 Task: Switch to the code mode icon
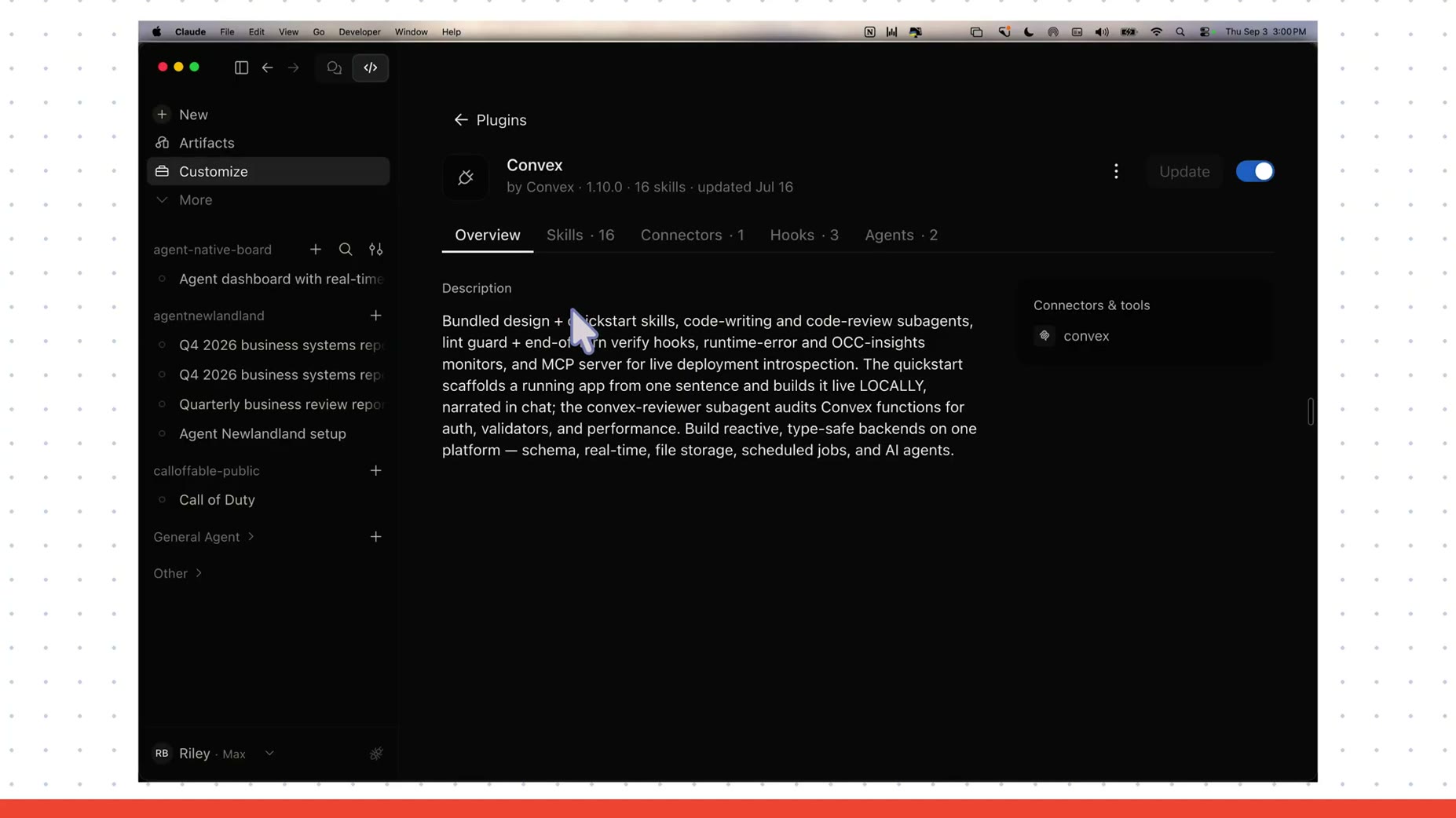pos(371,68)
